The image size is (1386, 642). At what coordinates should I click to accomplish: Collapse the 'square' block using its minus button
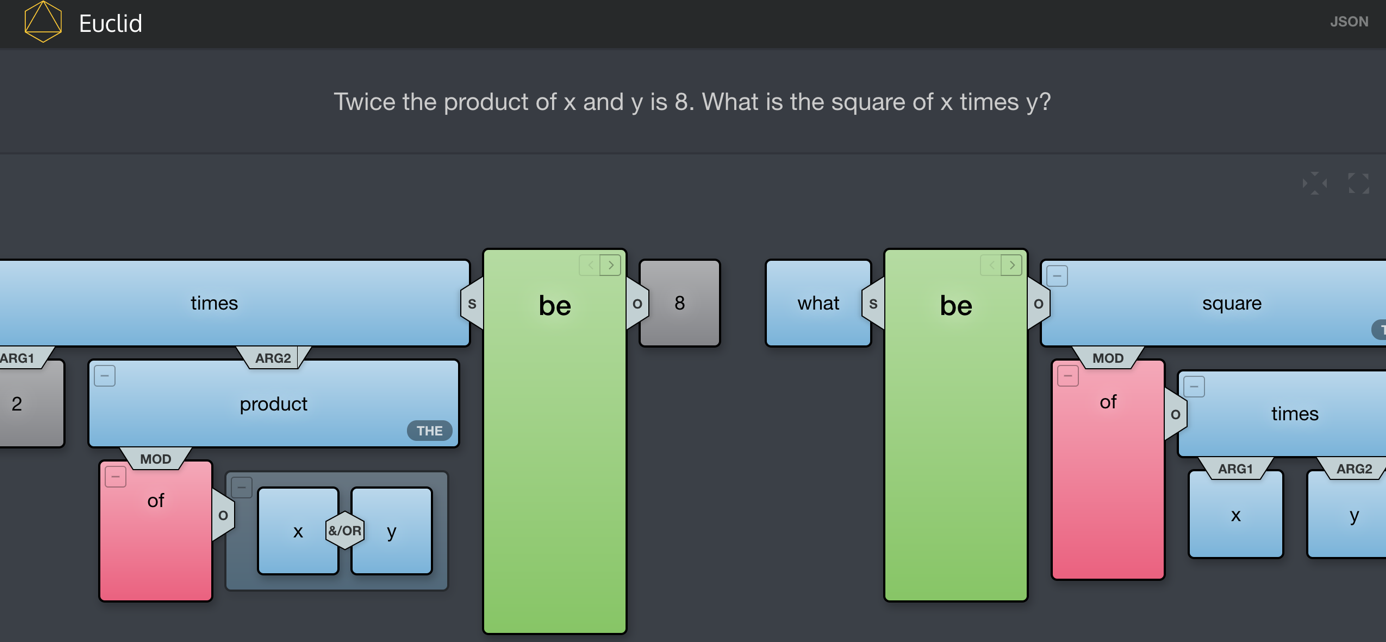(1057, 276)
